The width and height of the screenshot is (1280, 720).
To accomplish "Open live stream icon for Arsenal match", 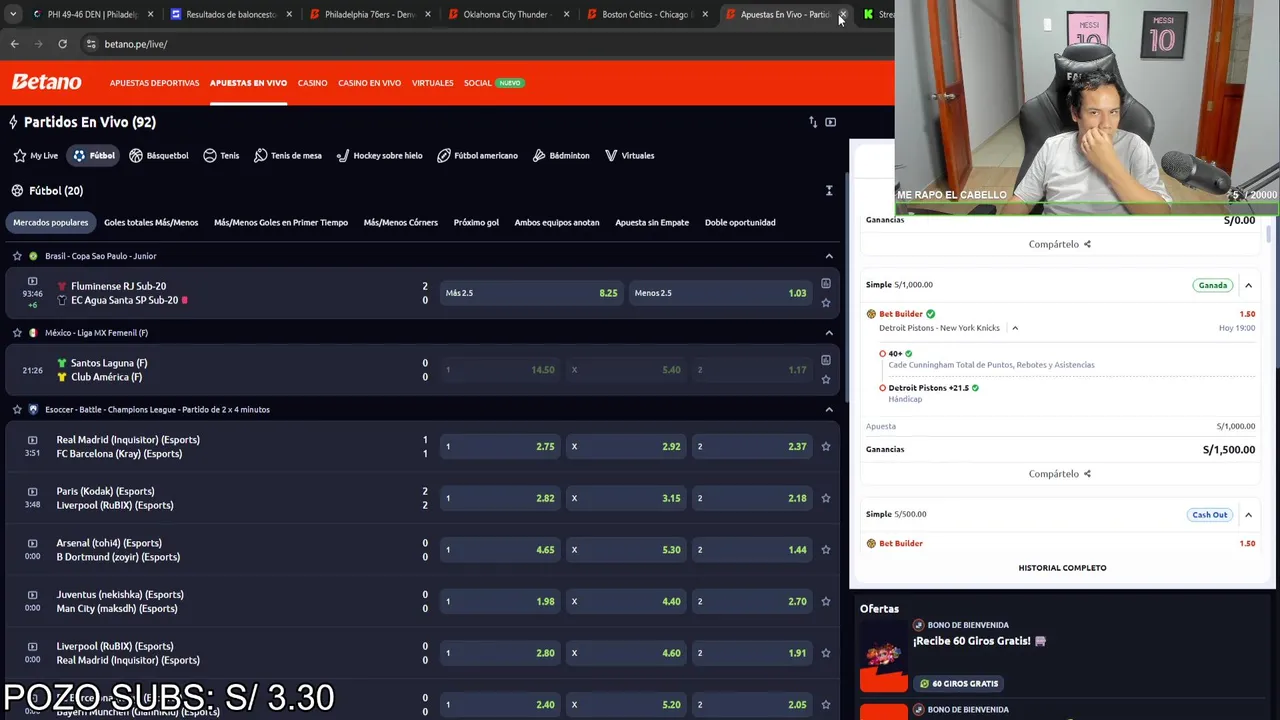I will tap(32, 543).
